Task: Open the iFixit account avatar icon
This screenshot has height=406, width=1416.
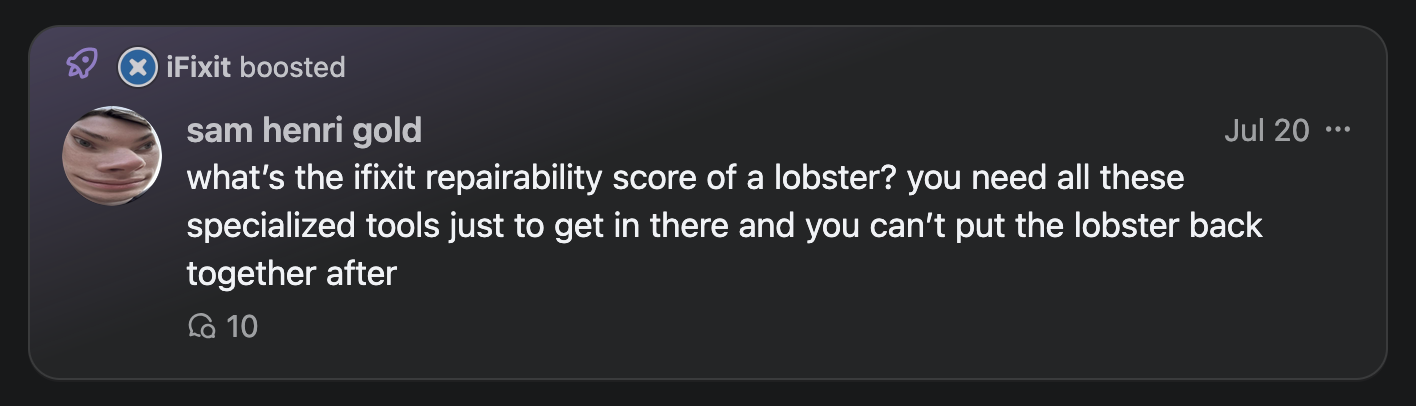Action: coord(138,68)
